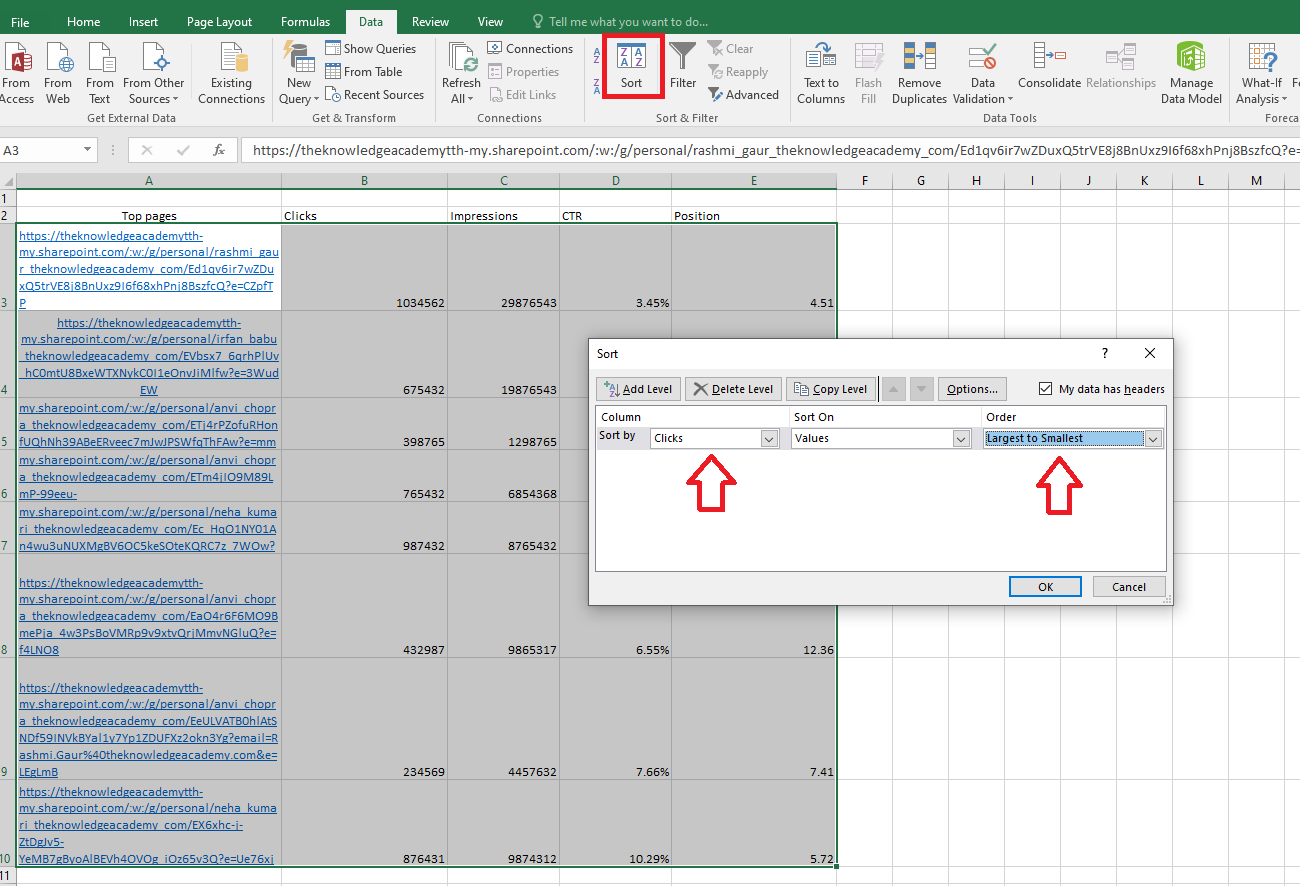This screenshot has height=886, width=1300.
Task: Select Advanced in Sort & Filter group
Action: [x=744, y=94]
